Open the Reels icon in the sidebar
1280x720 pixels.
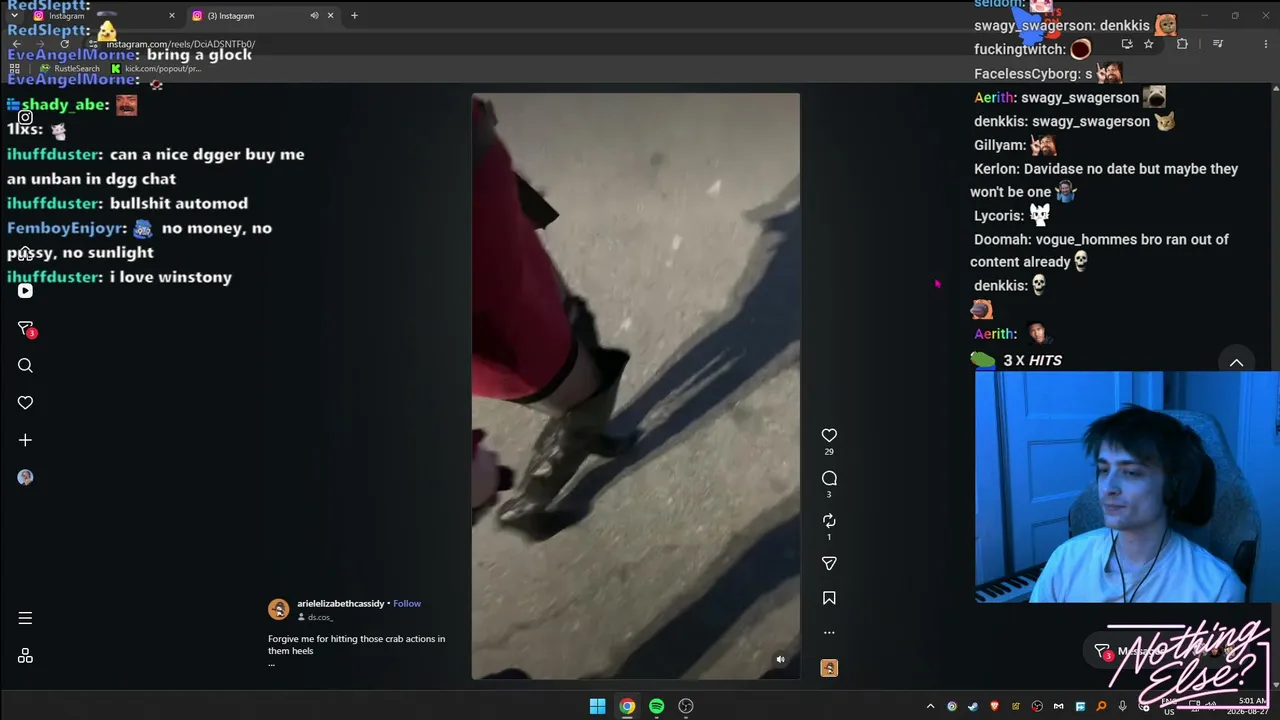point(25,291)
